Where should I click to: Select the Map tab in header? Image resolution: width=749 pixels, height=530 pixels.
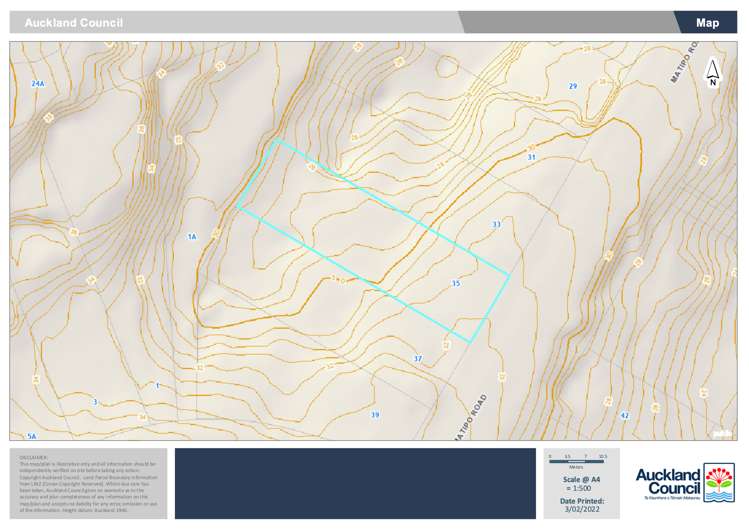(x=707, y=22)
